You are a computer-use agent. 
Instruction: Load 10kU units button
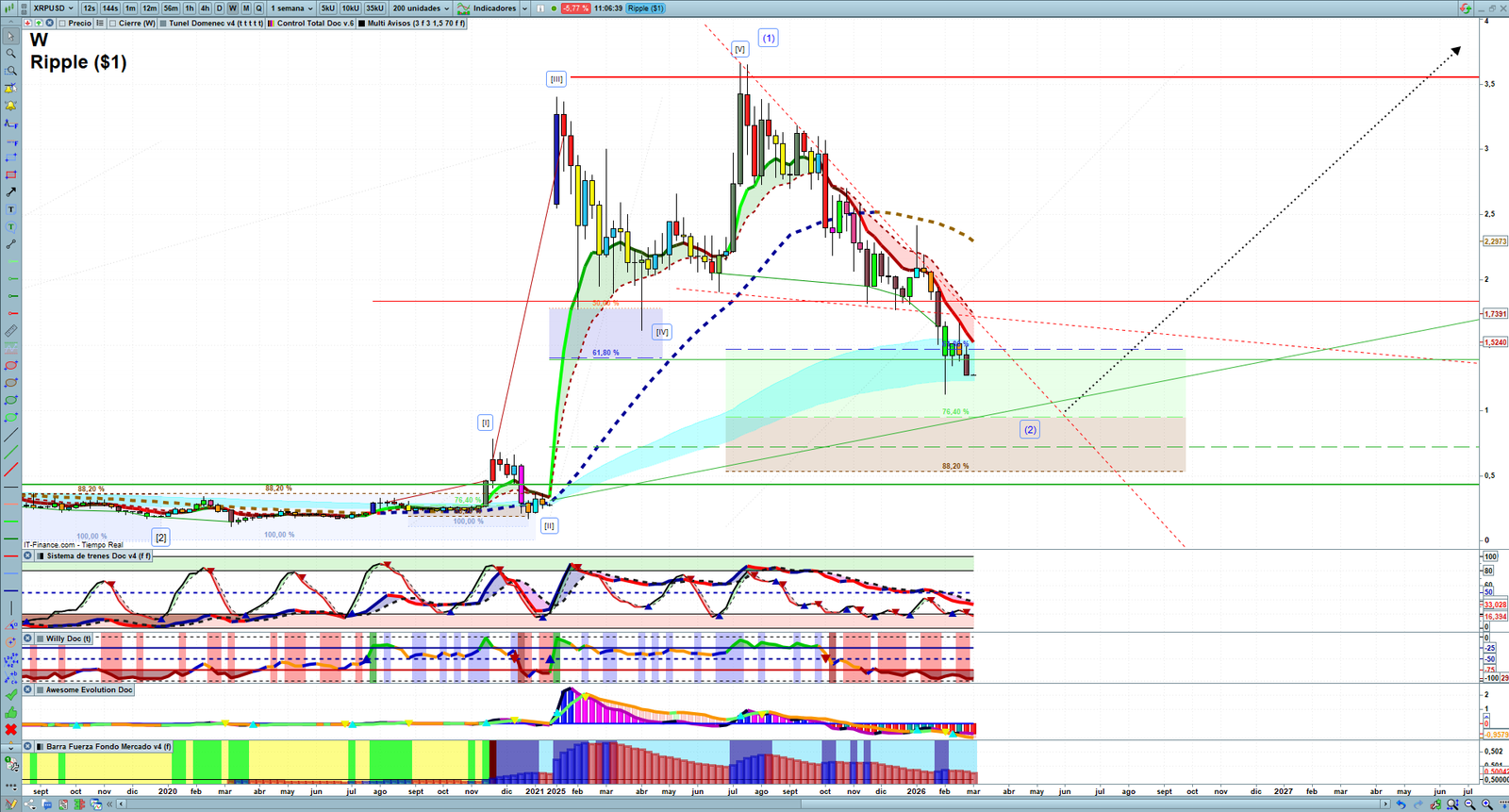[x=350, y=8]
